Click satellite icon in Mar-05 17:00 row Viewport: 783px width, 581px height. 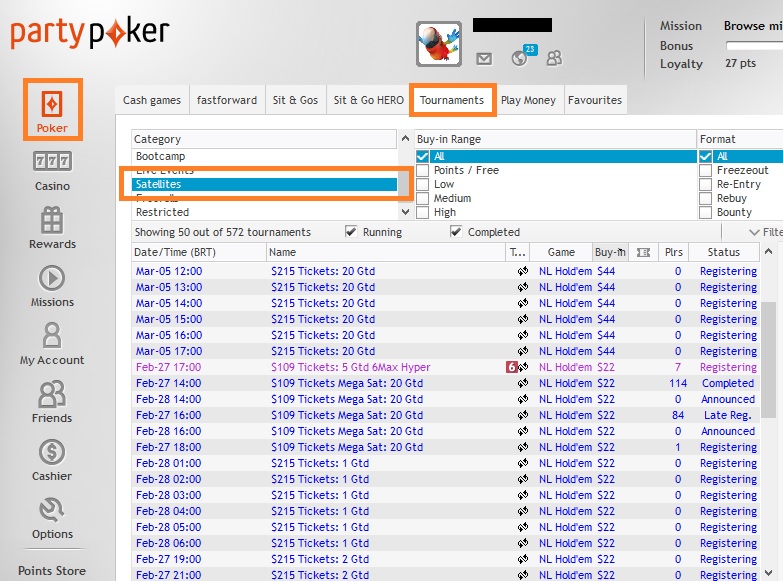point(523,351)
